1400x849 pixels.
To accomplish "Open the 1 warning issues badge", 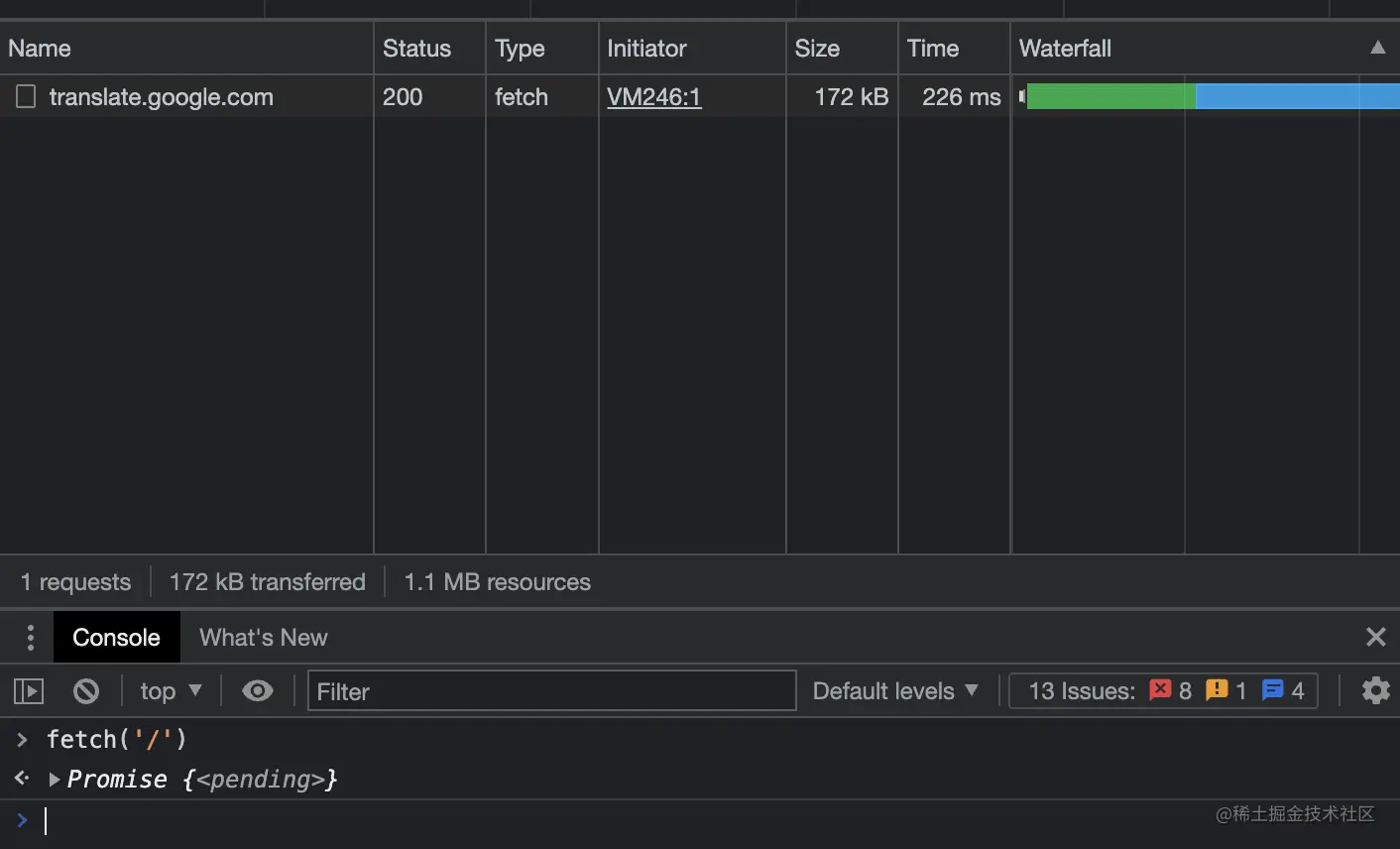I will [x=1226, y=690].
